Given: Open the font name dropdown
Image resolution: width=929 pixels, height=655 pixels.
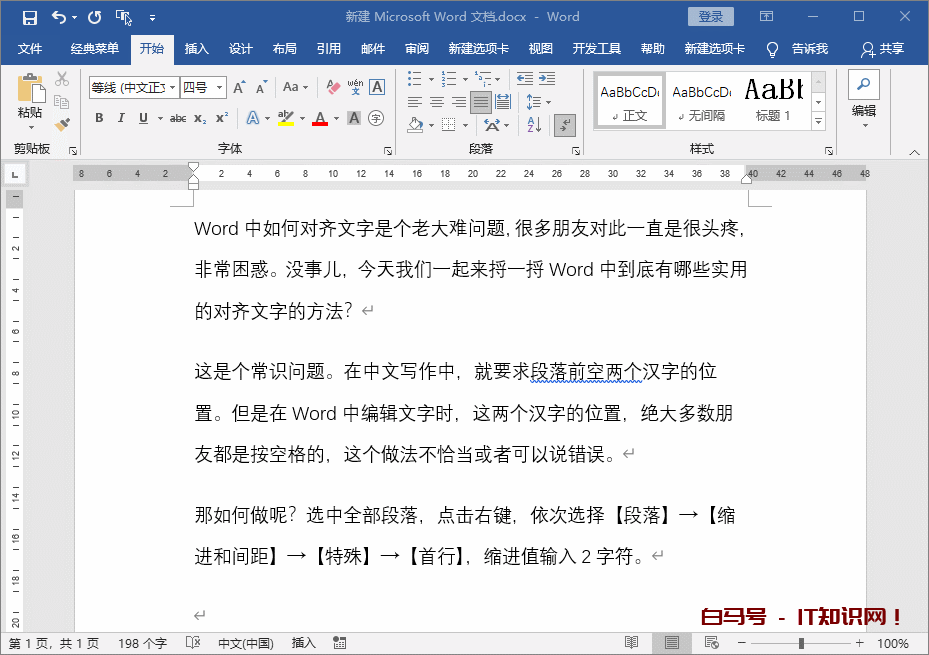Looking at the screenshot, I should tap(174, 86).
